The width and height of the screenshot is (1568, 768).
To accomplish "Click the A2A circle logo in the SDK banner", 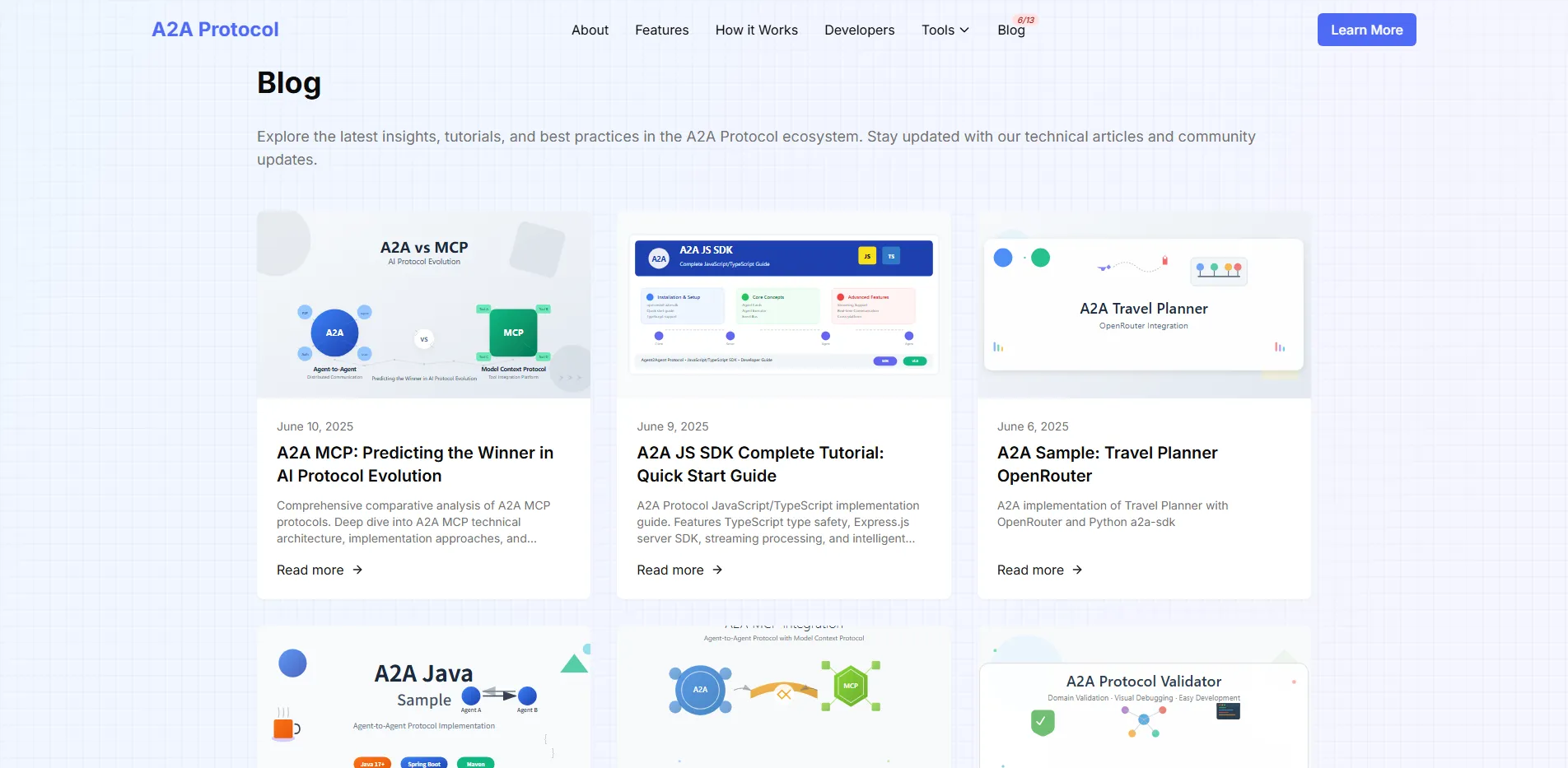I will pos(658,258).
